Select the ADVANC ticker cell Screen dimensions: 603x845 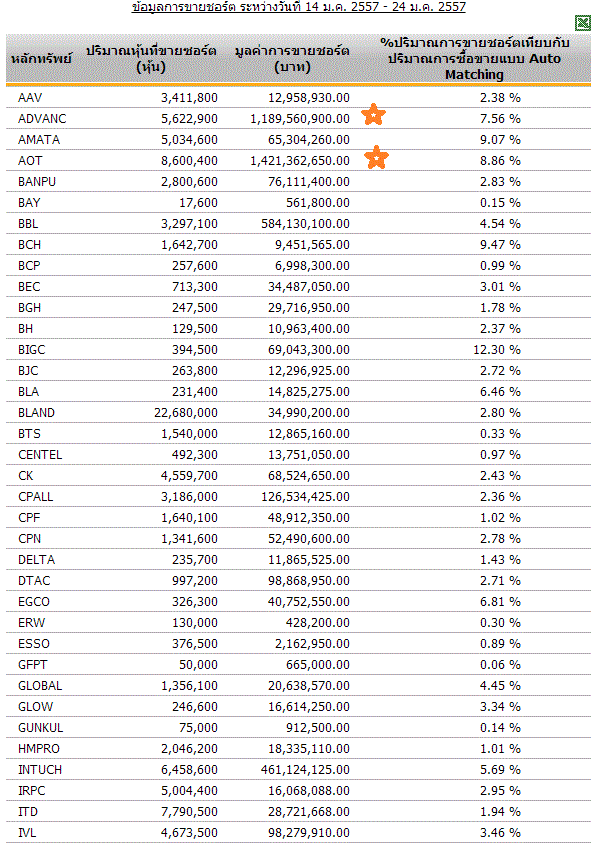pos(41,119)
